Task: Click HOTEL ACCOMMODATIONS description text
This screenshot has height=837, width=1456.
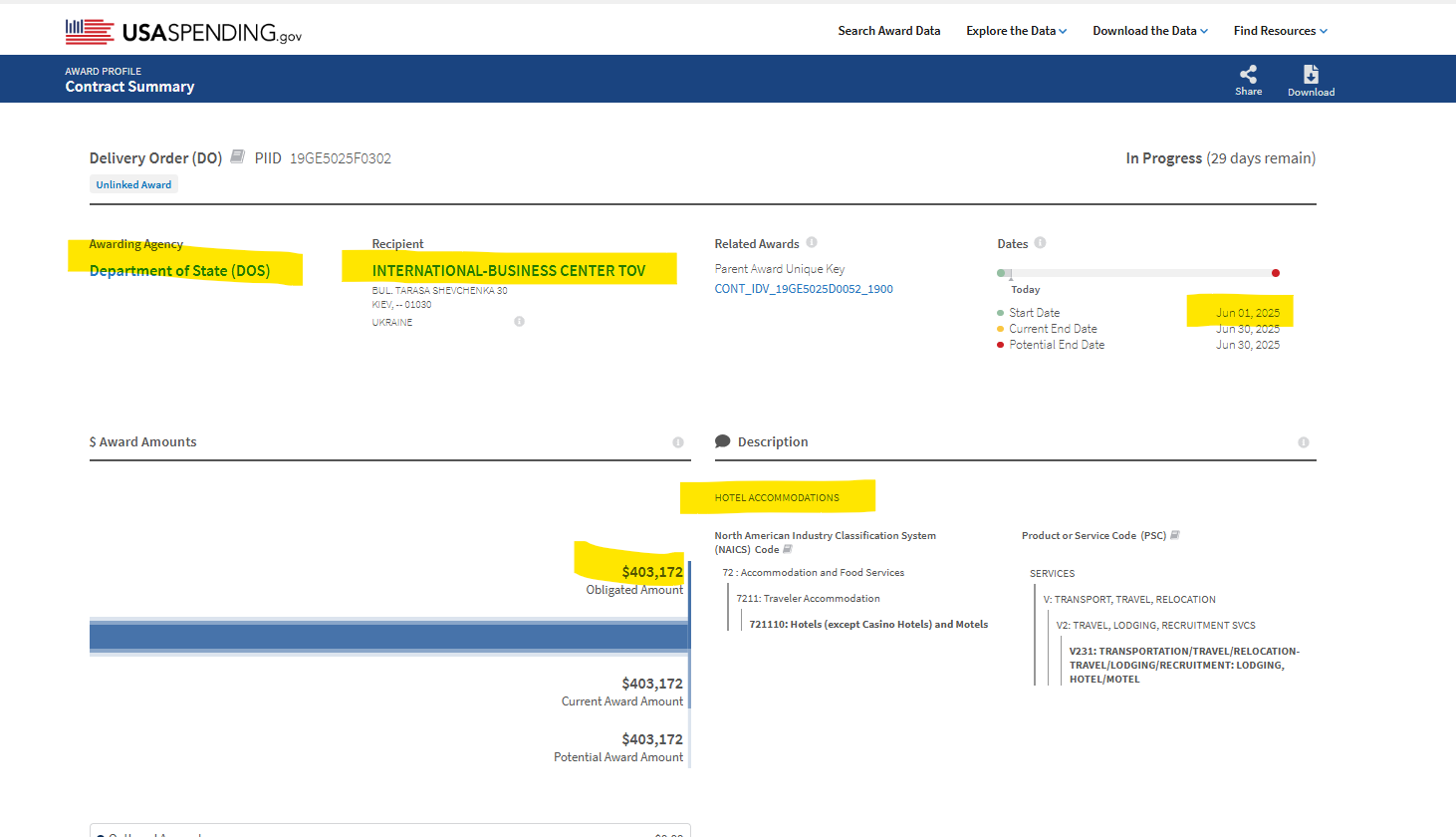Action: click(x=777, y=497)
